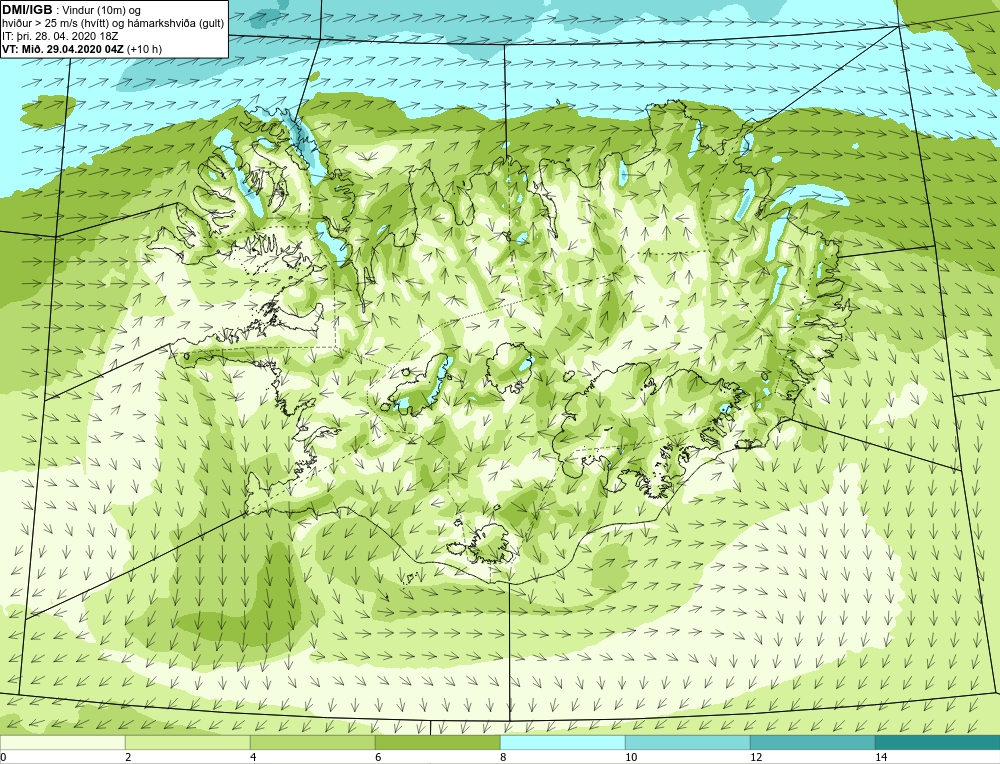Click the initial time line 'IT: þri. 28. 04. 2020 18Z'
Image resolution: width=1000 pixels, height=764 pixels.
coord(60,36)
